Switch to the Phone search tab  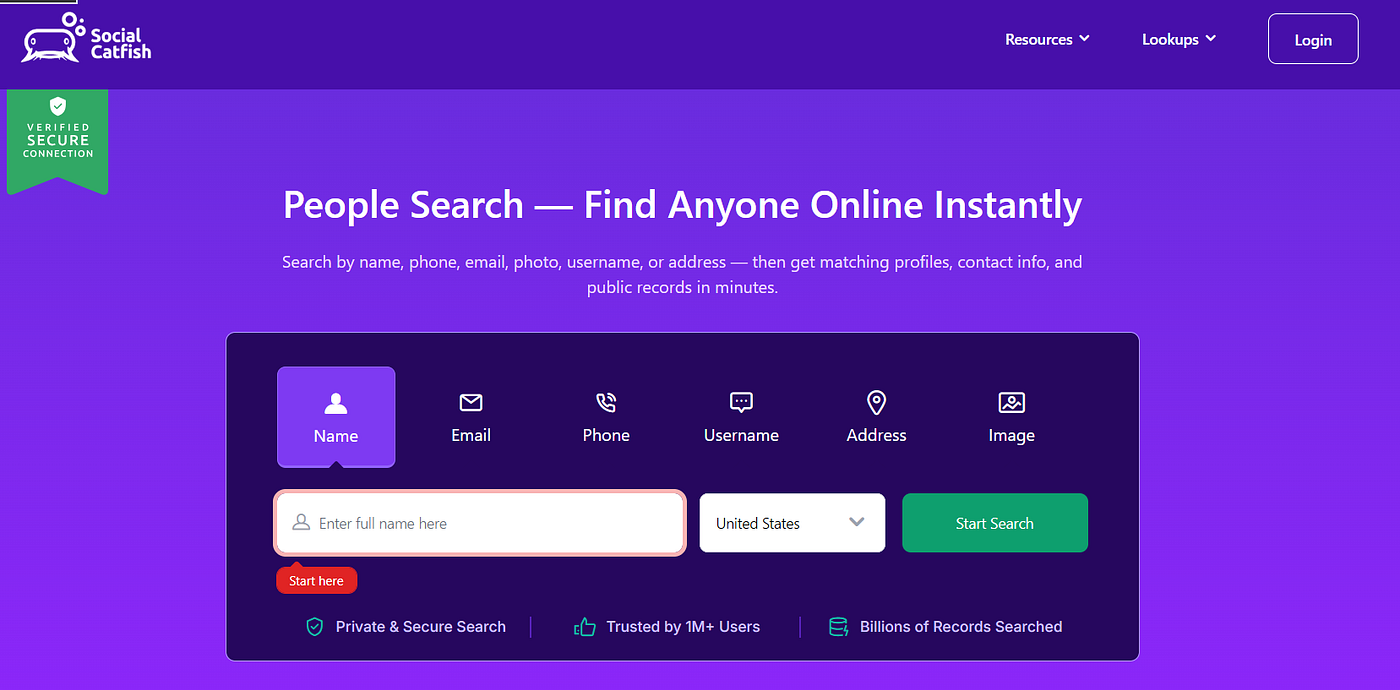[x=606, y=417]
